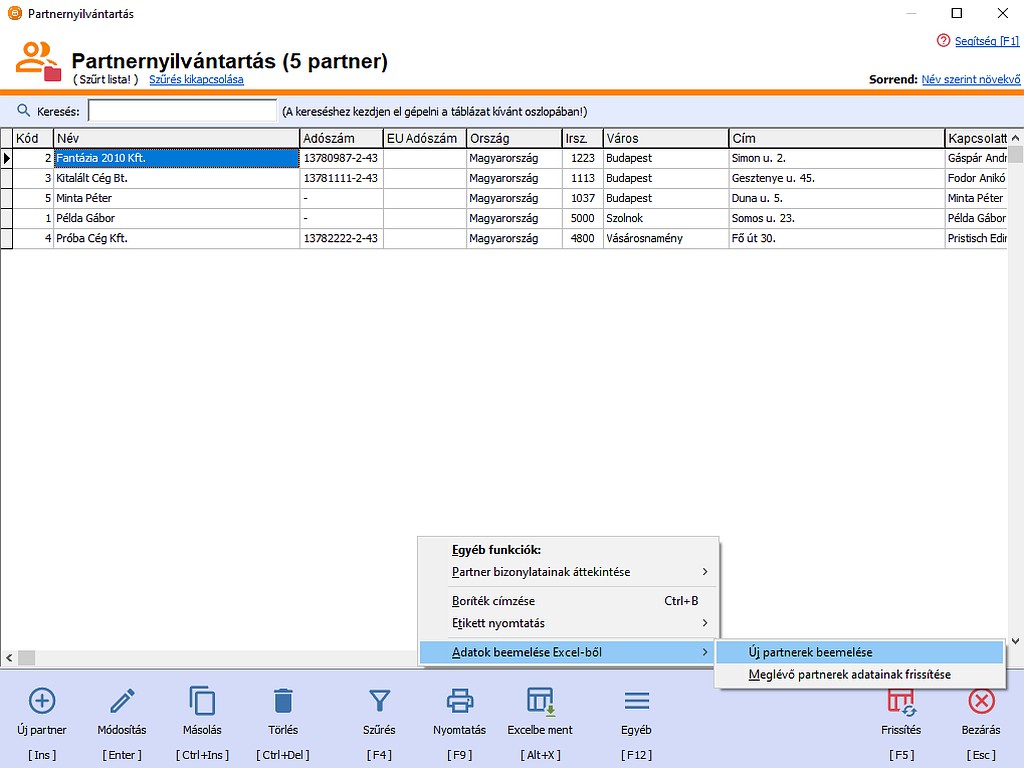Choose Meglévő partnerek adatainak frissítése
Viewport: 1024px width, 768px height.
coord(849,675)
